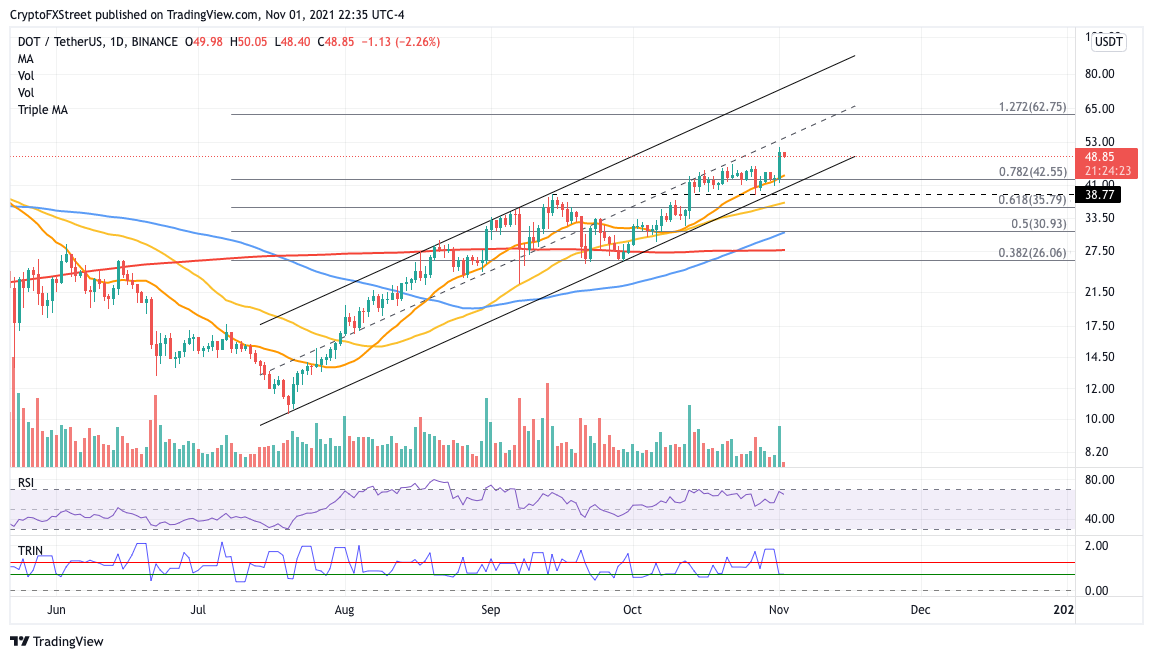Click 17.50 on the price scale
The width and height of the screenshot is (1153, 659).
pos(1099,325)
